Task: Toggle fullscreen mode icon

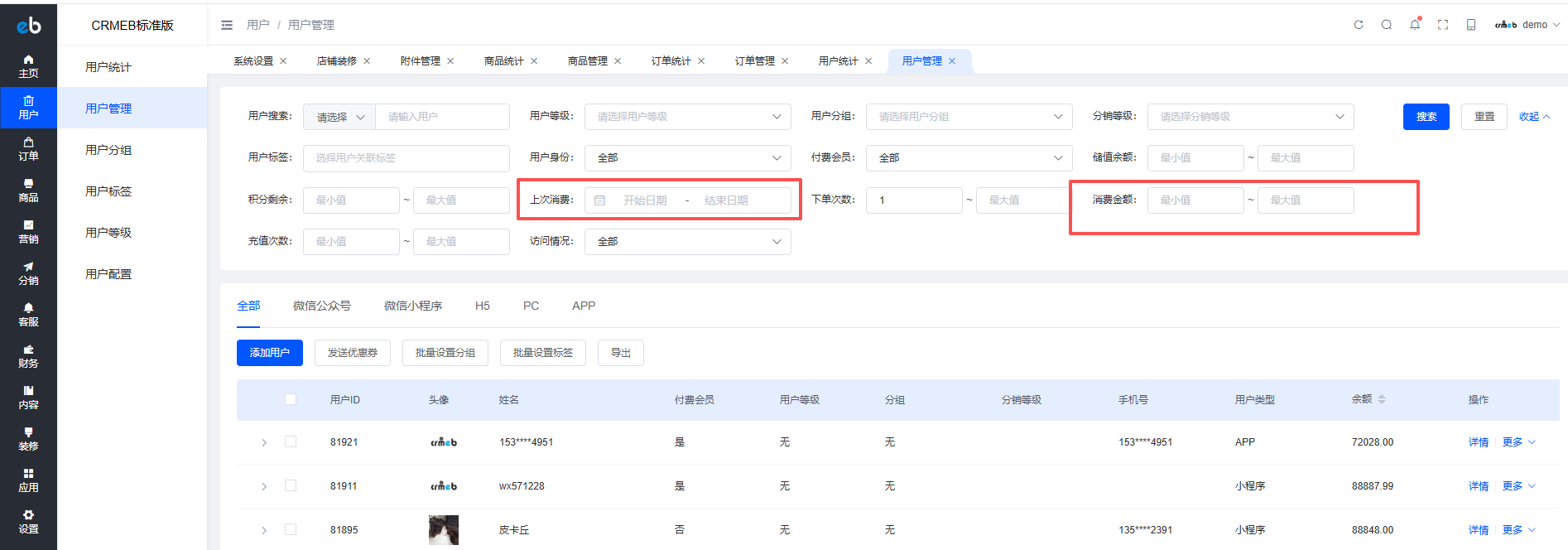Action: (x=1443, y=25)
